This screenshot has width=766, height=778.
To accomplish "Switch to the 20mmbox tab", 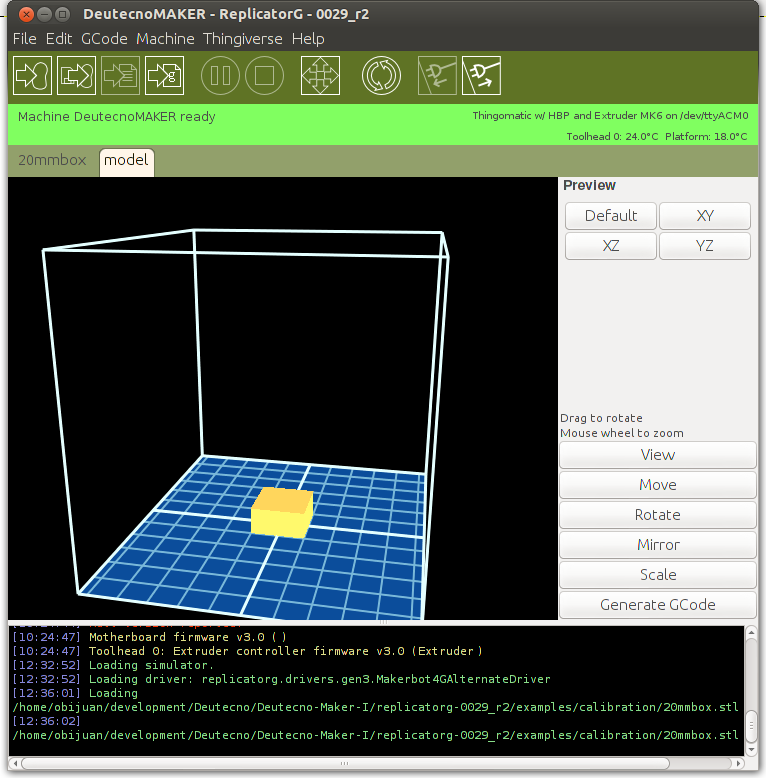I will (52, 160).
